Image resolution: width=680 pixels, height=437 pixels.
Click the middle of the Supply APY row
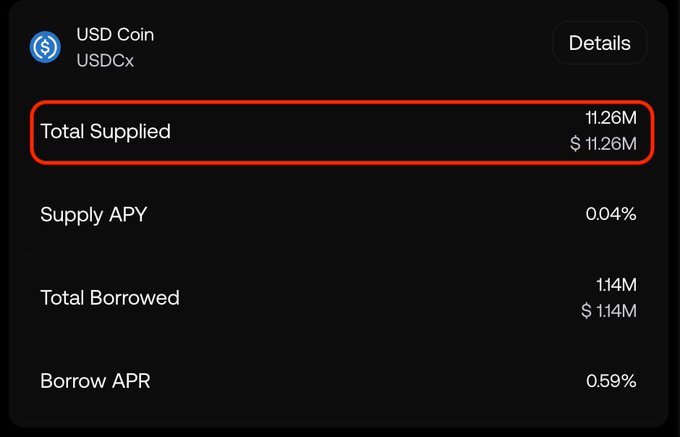(340, 214)
